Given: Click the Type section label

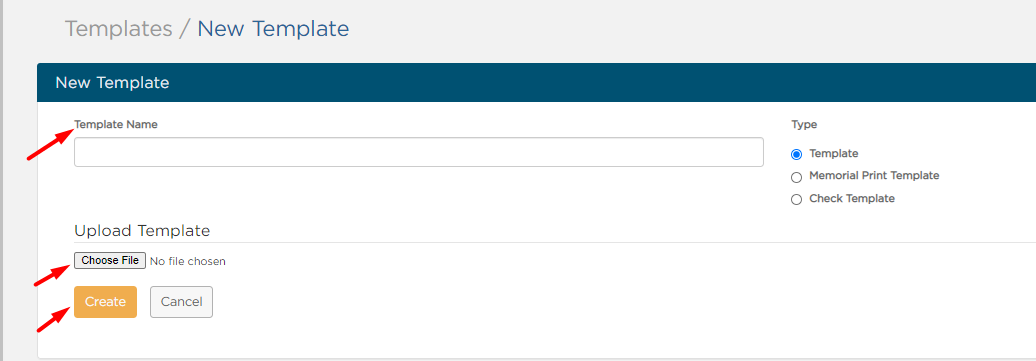Looking at the screenshot, I should pos(804,124).
